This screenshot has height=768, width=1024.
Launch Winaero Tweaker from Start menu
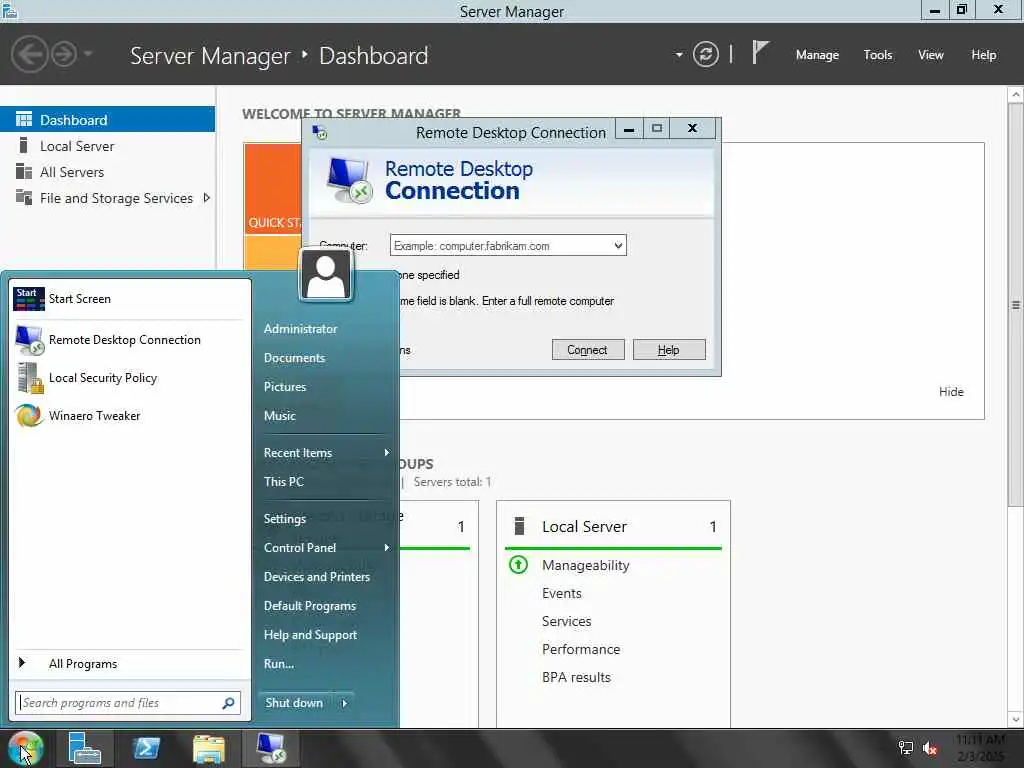click(129, 415)
